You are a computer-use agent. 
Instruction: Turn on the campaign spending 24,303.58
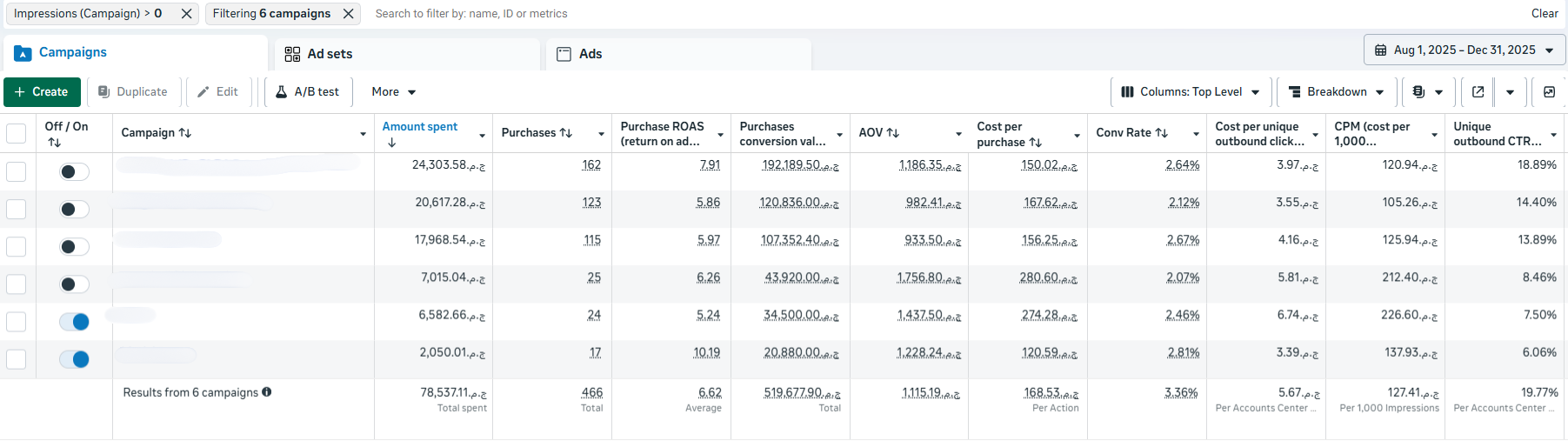click(74, 171)
